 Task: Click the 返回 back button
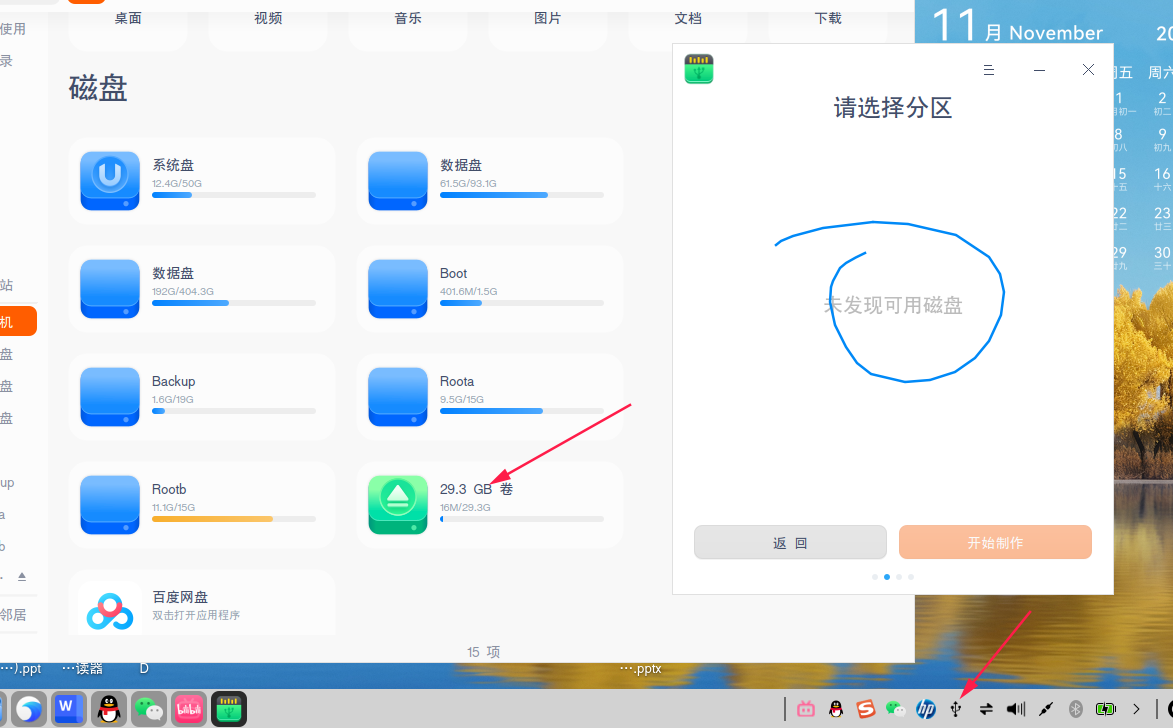coord(790,542)
